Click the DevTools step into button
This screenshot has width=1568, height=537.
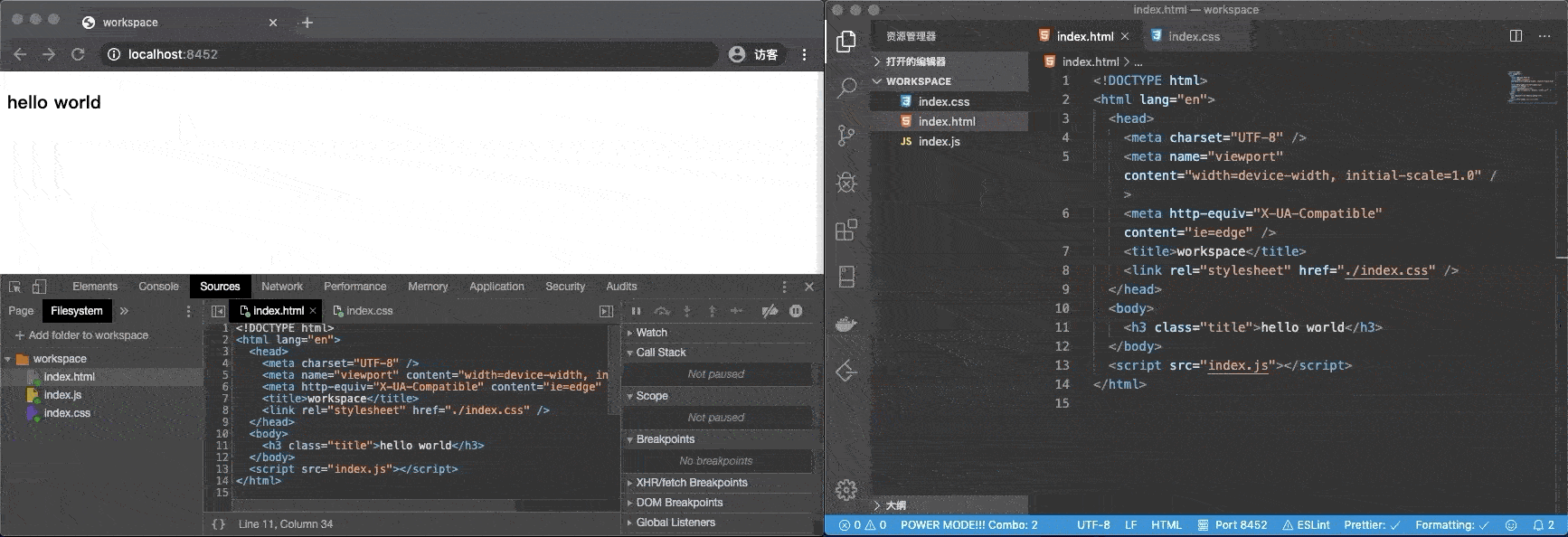point(687,311)
